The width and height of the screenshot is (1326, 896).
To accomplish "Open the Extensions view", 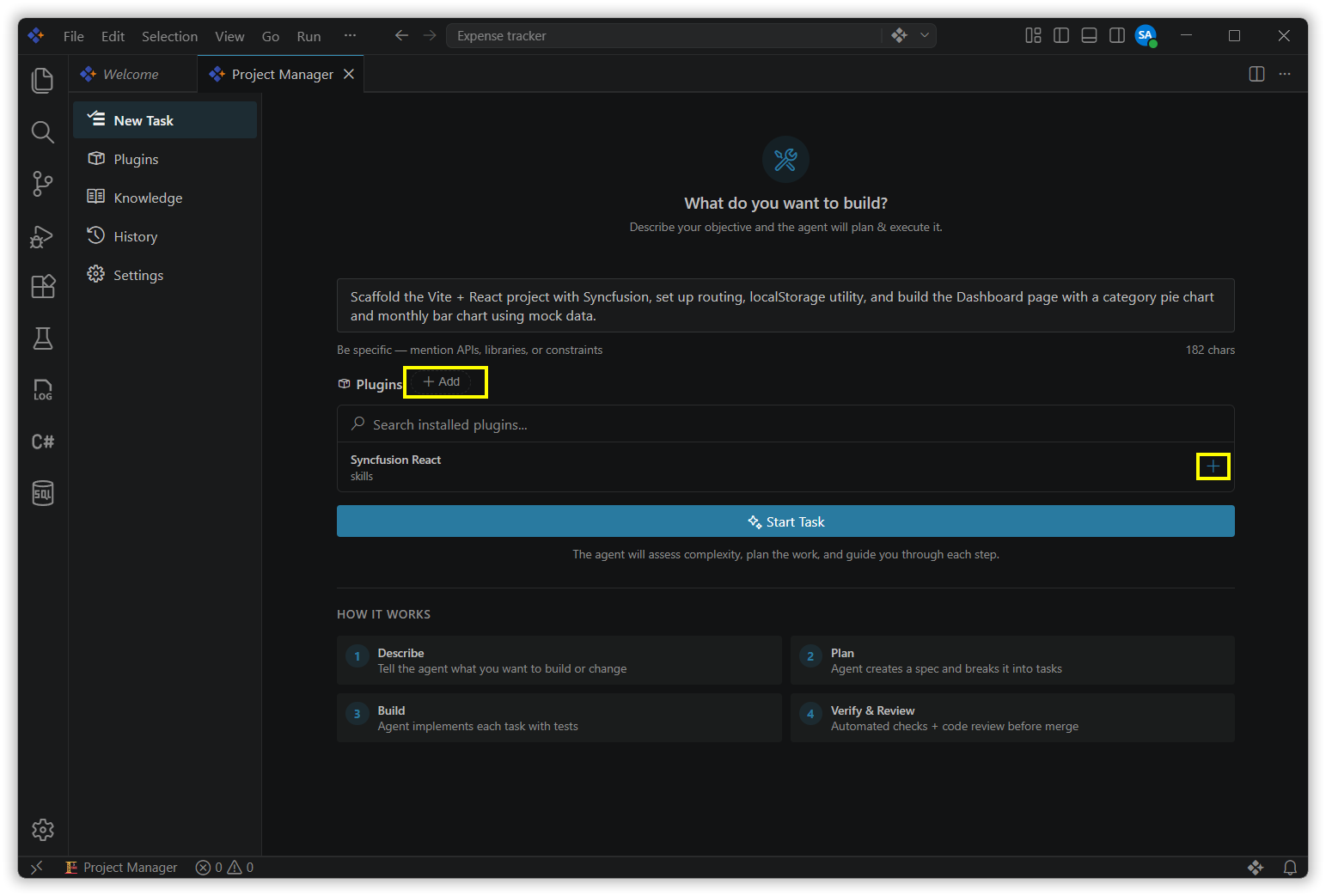I will point(42,286).
